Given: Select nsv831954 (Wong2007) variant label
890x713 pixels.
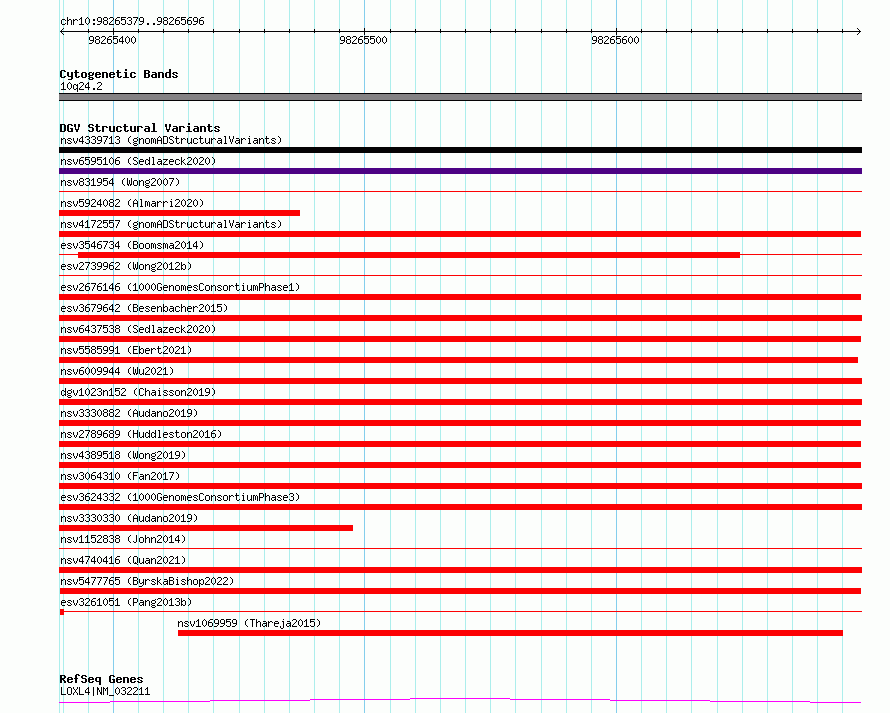Looking at the screenshot, I should [x=120, y=182].
